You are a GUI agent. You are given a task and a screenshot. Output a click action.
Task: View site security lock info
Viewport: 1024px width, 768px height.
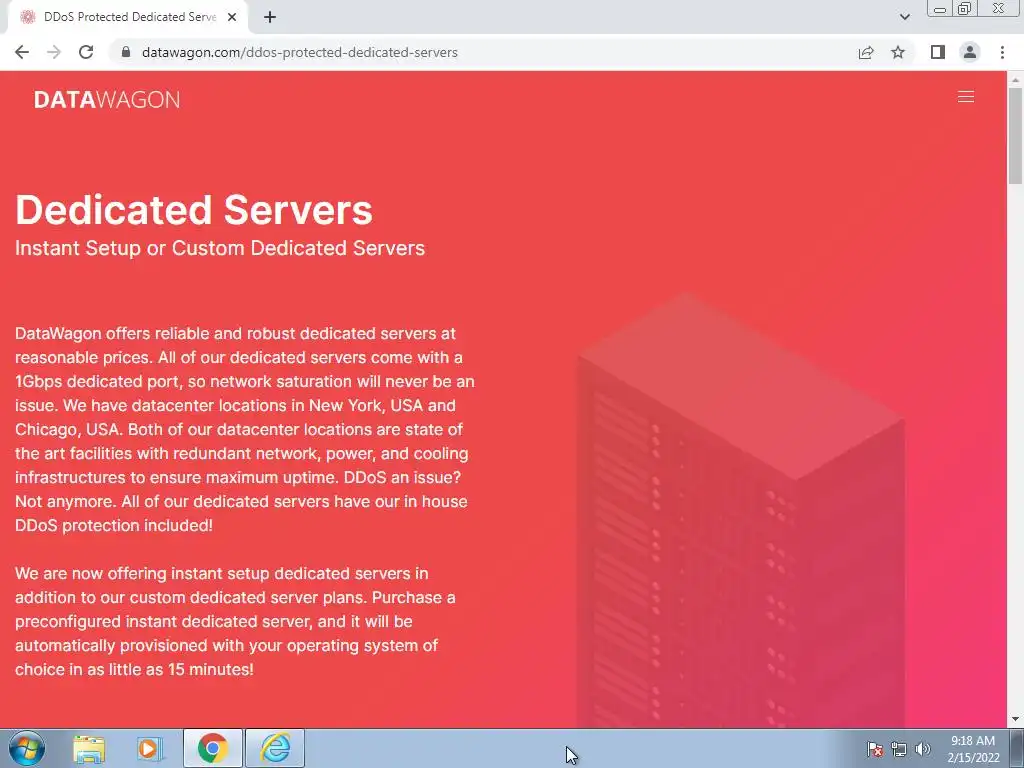click(x=126, y=52)
